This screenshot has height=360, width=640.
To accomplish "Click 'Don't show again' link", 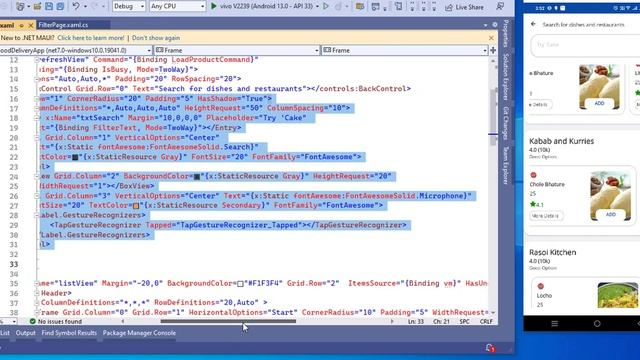I will (x=156, y=38).
